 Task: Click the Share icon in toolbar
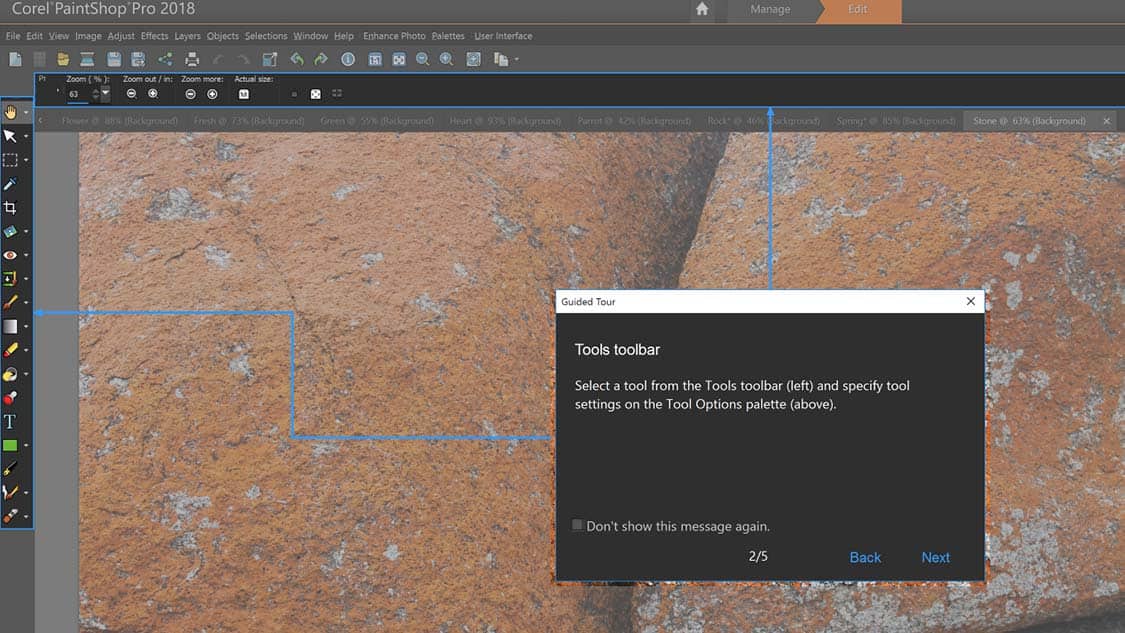165,60
